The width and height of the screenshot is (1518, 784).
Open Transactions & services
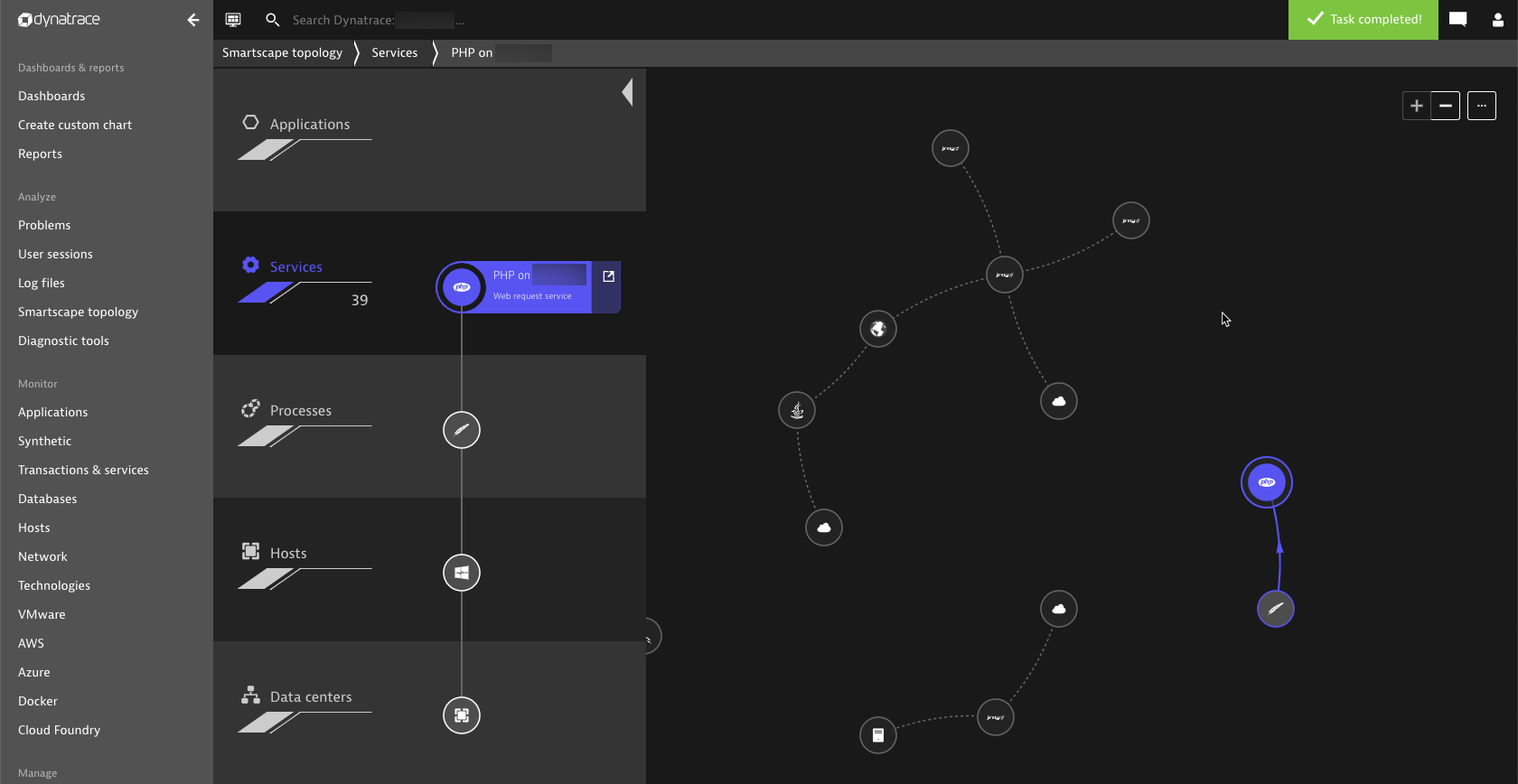tap(83, 470)
